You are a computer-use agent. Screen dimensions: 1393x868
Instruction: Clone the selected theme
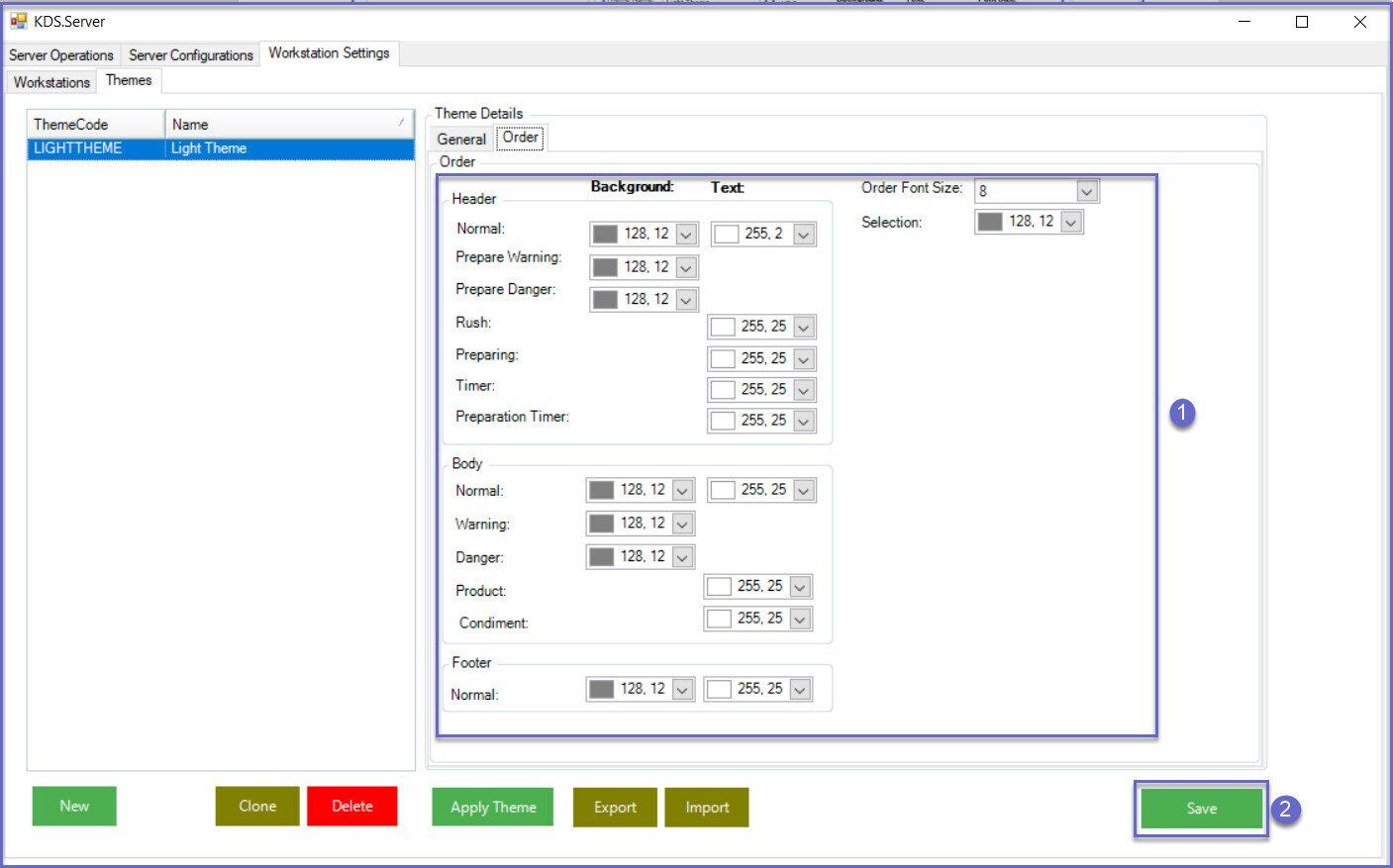click(x=257, y=806)
